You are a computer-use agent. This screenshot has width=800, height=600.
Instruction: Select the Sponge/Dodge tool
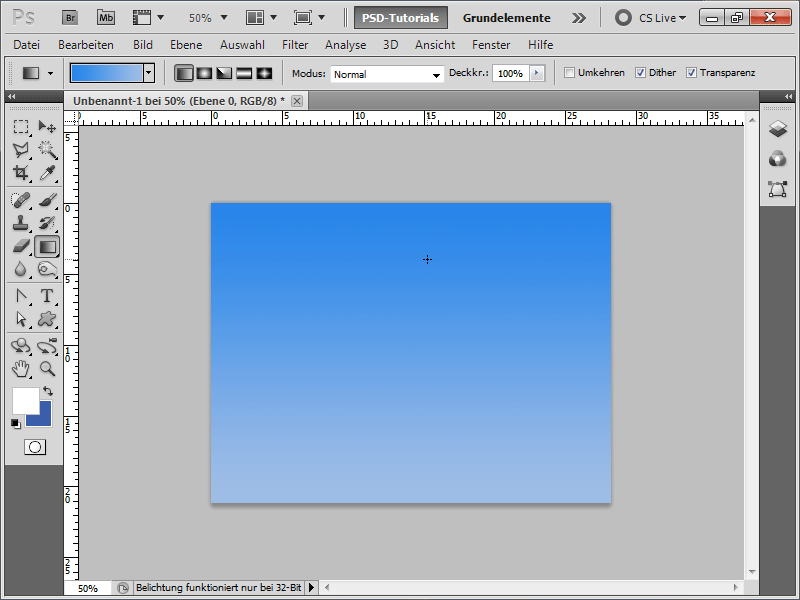(47, 269)
